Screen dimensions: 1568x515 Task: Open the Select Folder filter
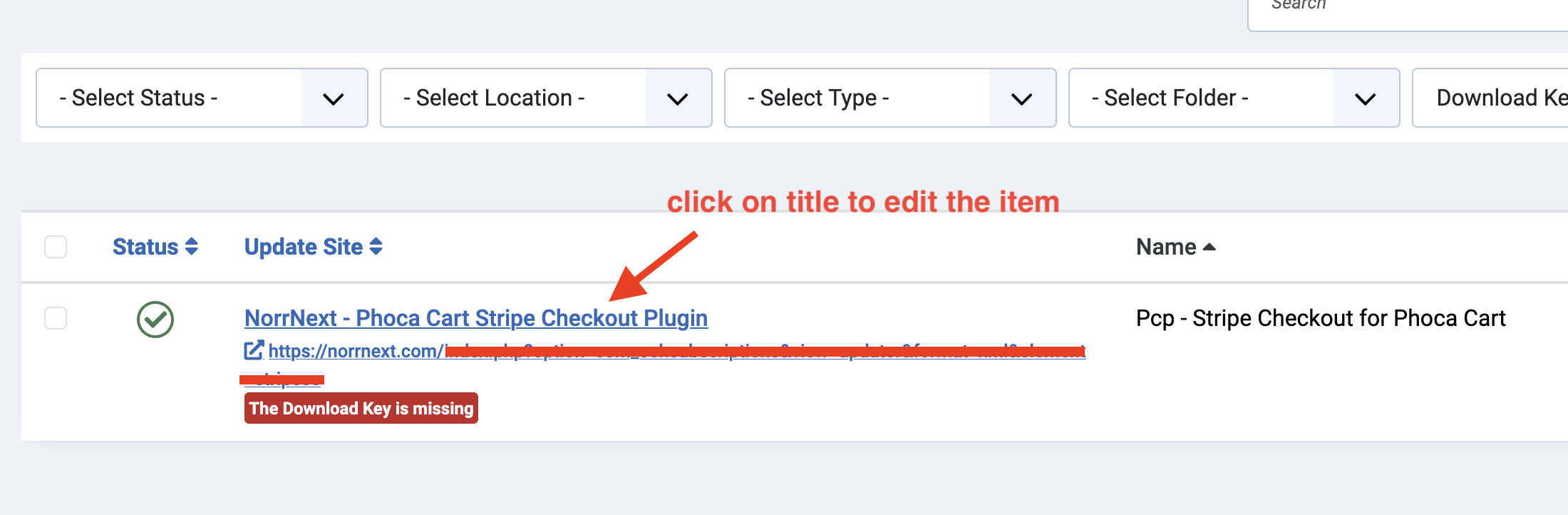[1234, 98]
